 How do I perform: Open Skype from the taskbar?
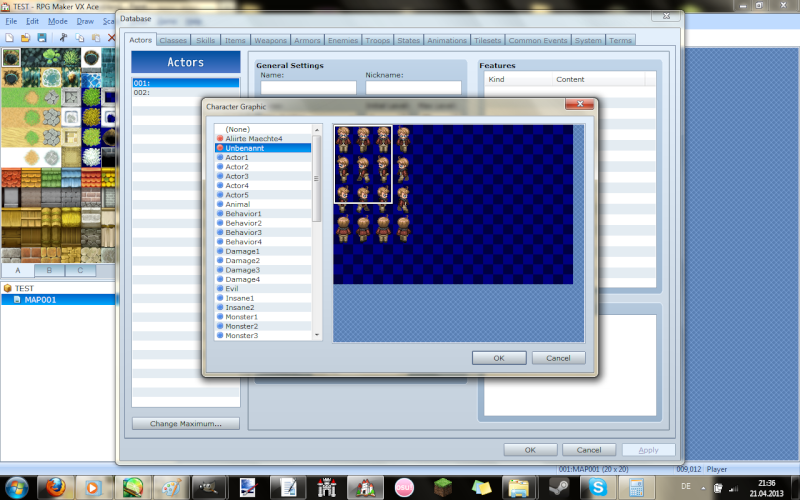pyautogui.click(x=597, y=488)
